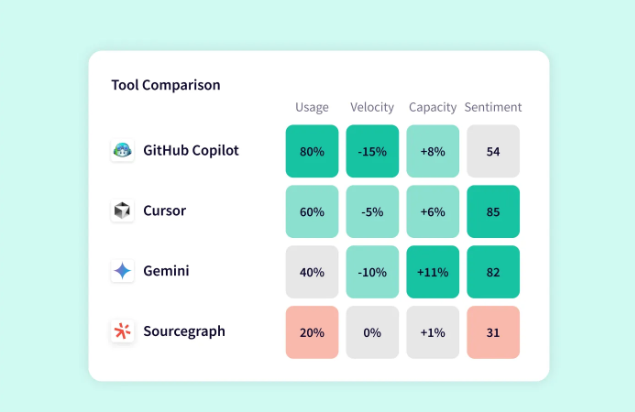The width and height of the screenshot is (635, 412).
Task: Sort by the Capacity column header
Action: click(433, 108)
